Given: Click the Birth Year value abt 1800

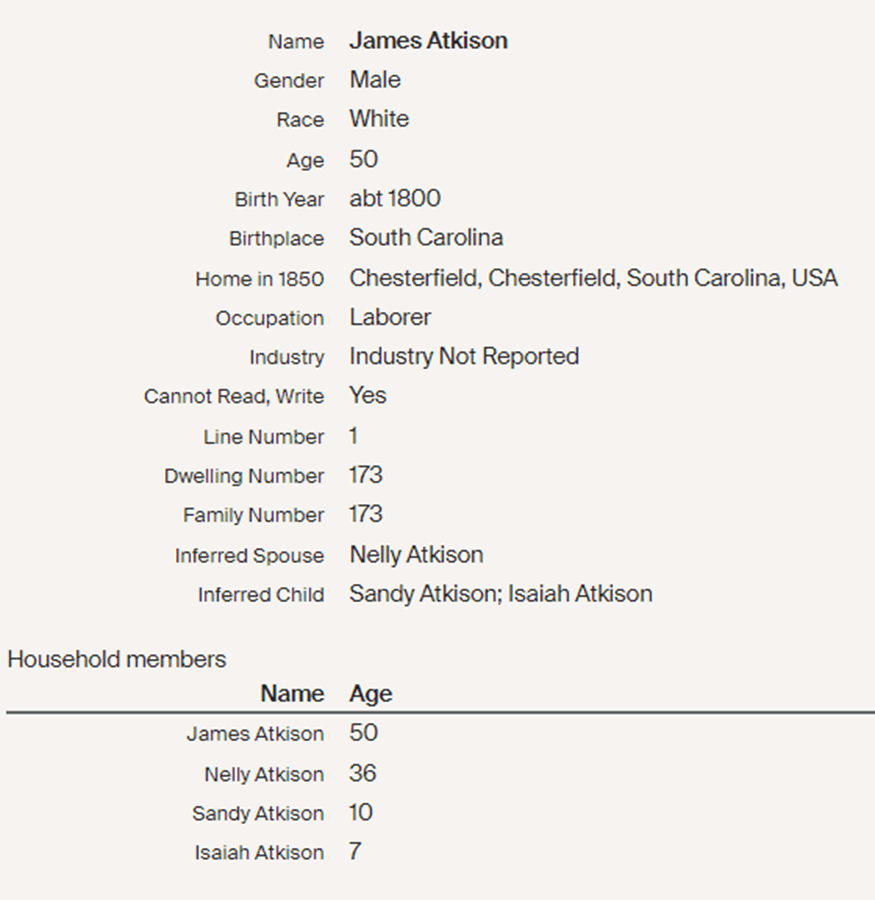Looking at the screenshot, I should 395,198.
